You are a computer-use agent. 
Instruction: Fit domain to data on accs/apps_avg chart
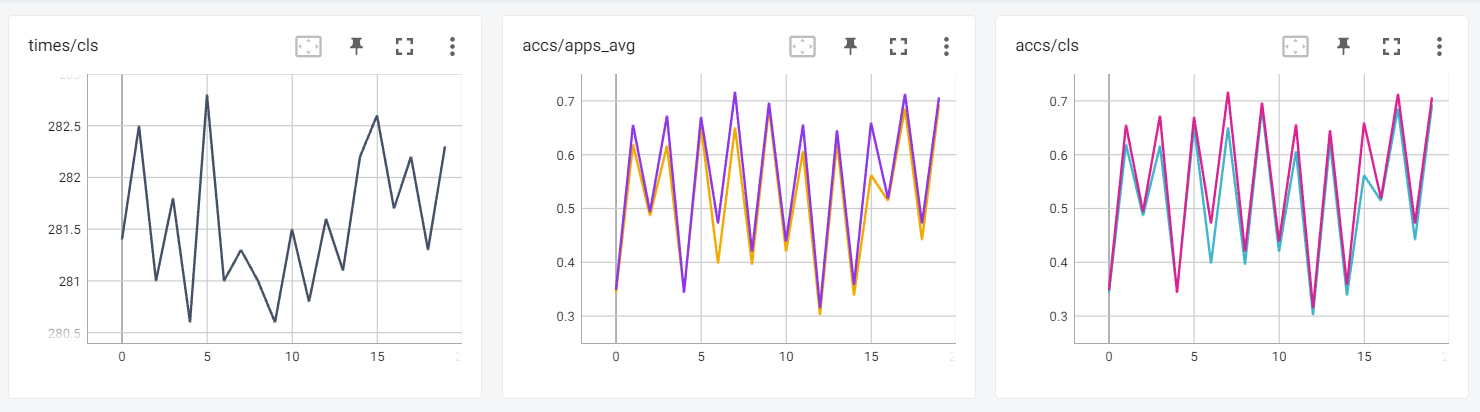click(x=803, y=46)
